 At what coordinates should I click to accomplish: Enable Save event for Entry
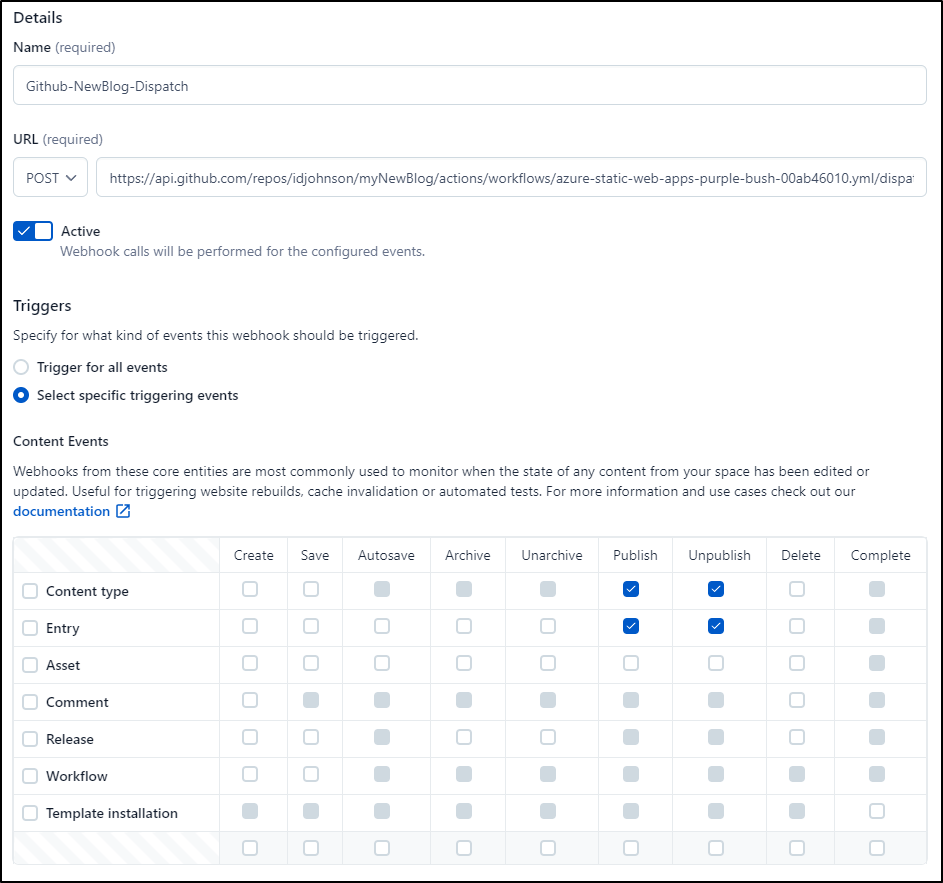pyautogui.click(x=311, y=626)
